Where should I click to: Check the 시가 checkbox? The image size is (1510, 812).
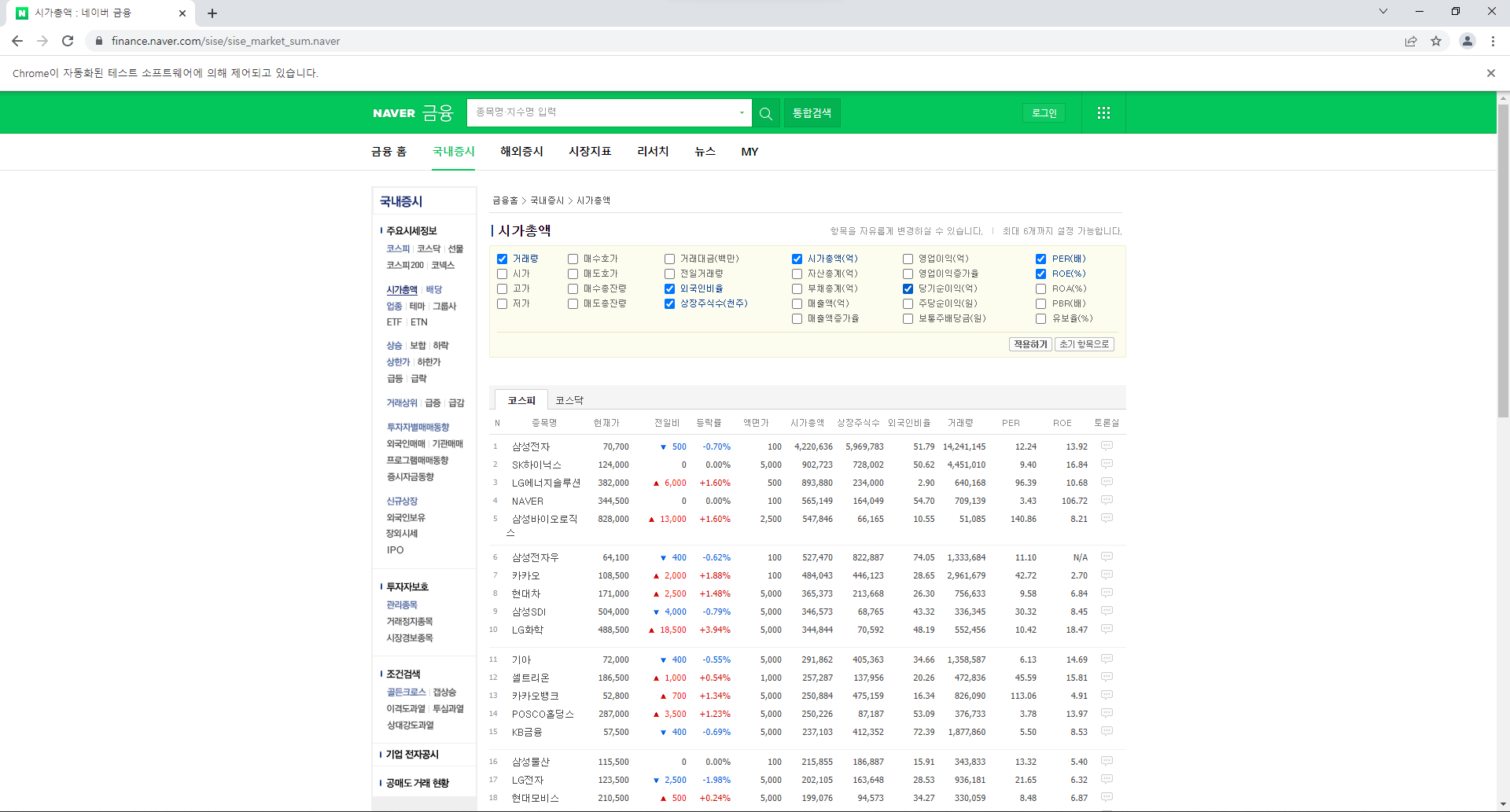[x=502, y=274]
